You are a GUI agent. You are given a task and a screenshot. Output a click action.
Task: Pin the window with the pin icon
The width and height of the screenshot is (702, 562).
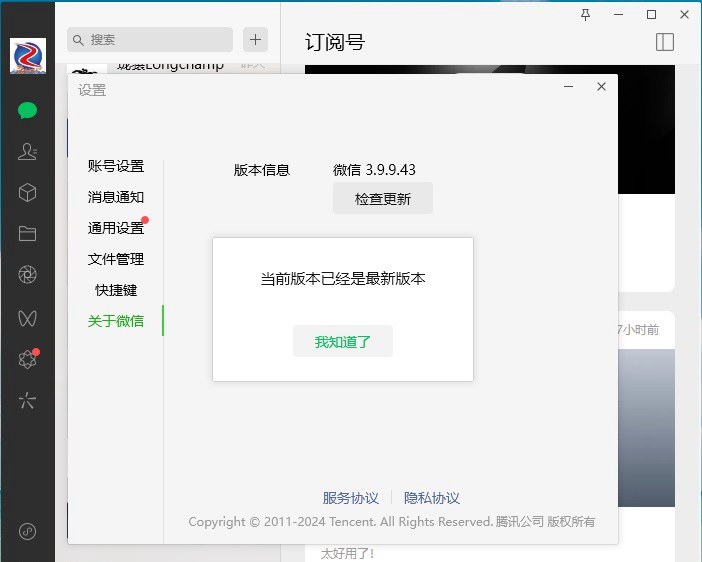586,14
